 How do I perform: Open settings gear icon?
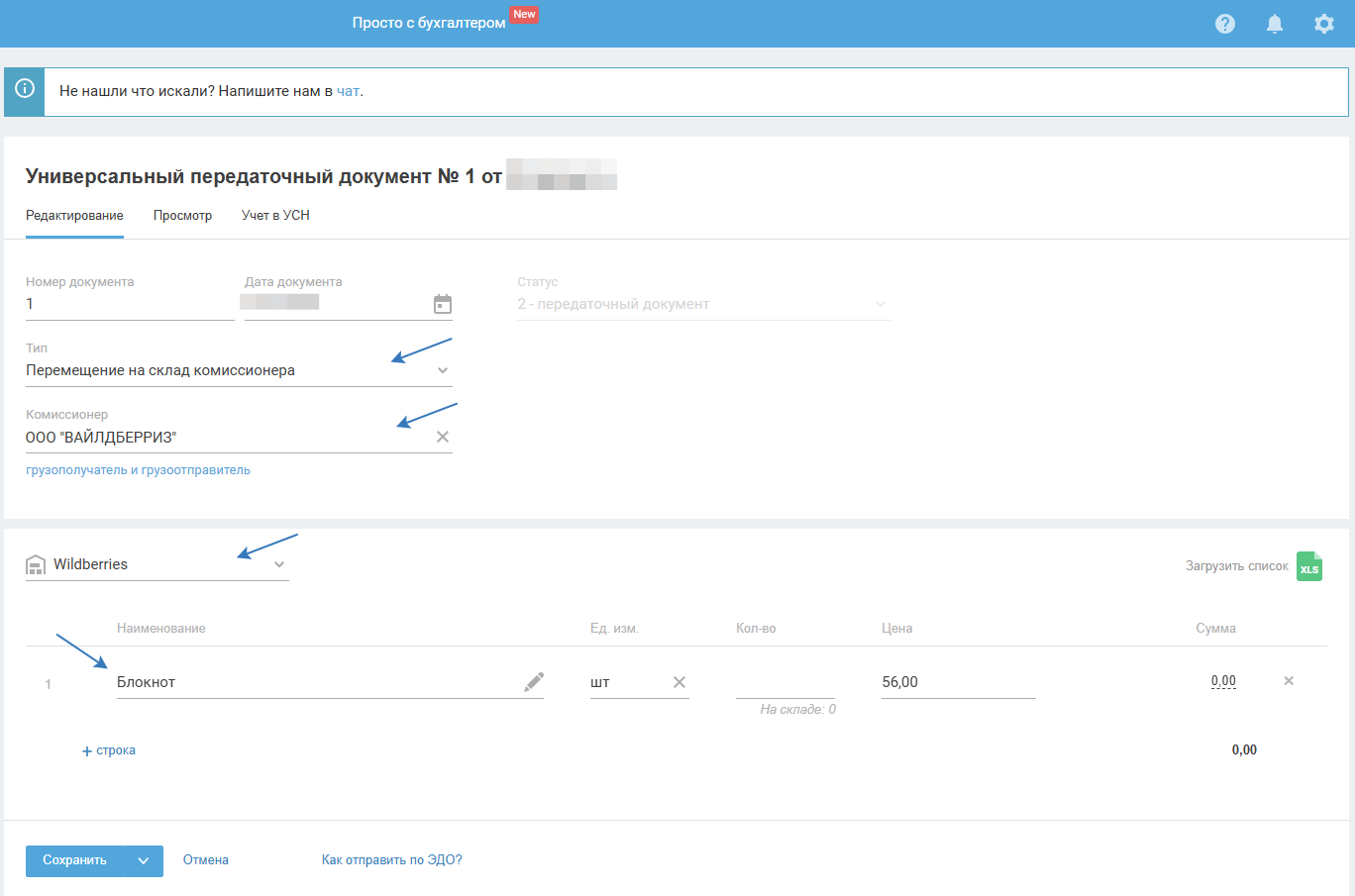(x=1324, y=24)
